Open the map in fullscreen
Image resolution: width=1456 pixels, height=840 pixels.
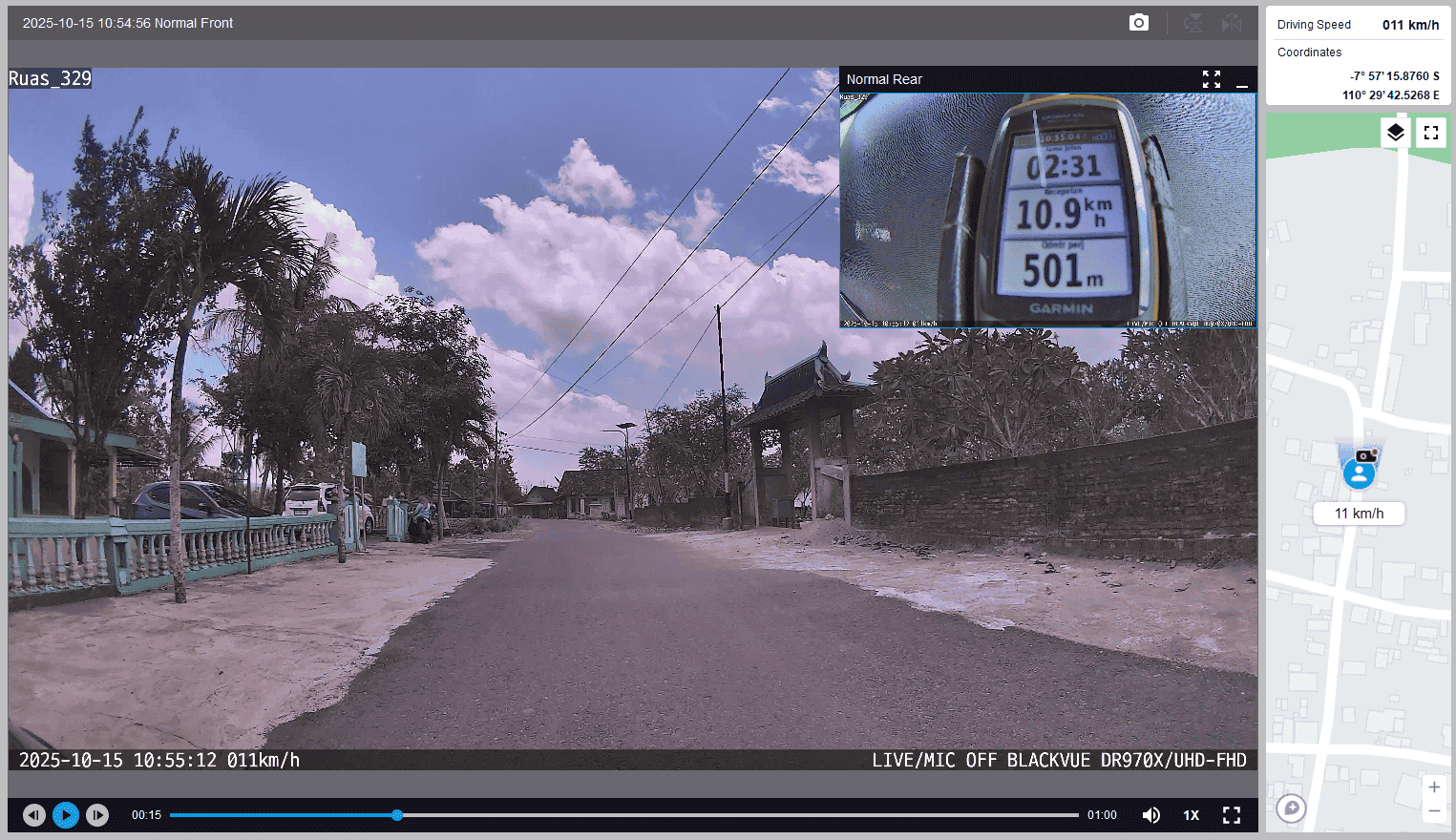[x=1430, y=133]
